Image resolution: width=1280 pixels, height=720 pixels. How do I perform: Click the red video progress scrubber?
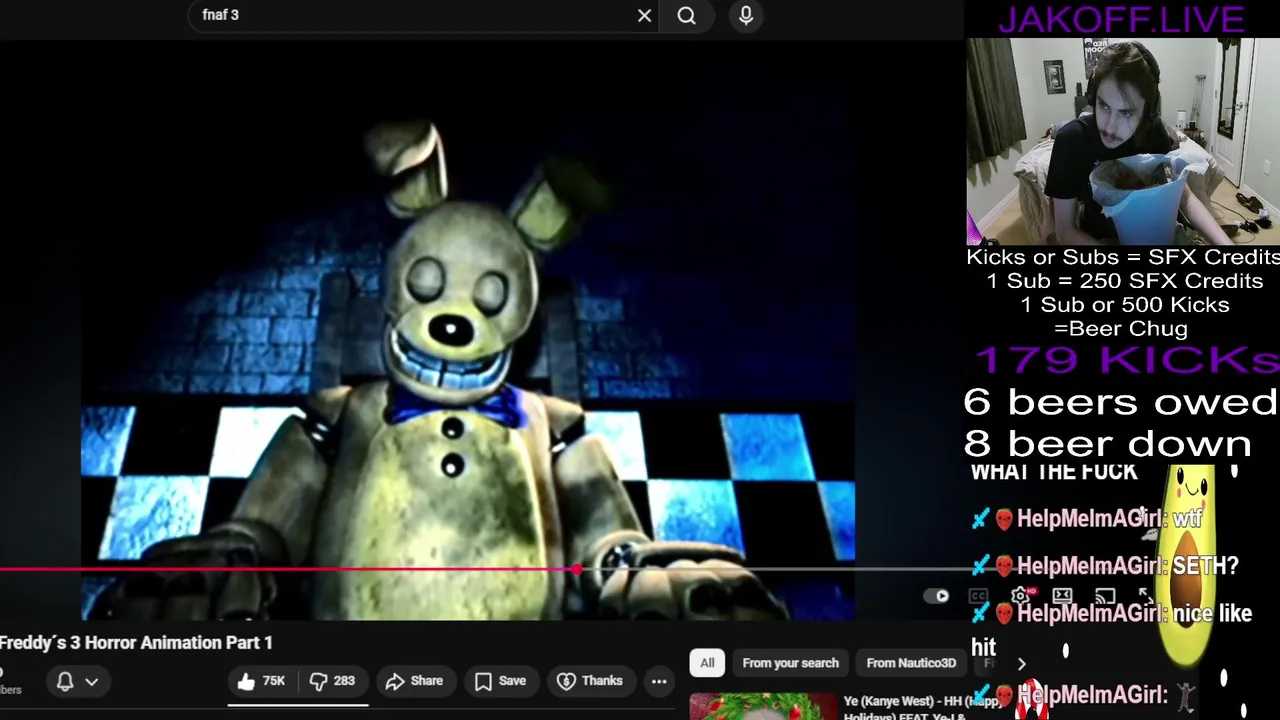pyautogui.click(x=578, y=570)
